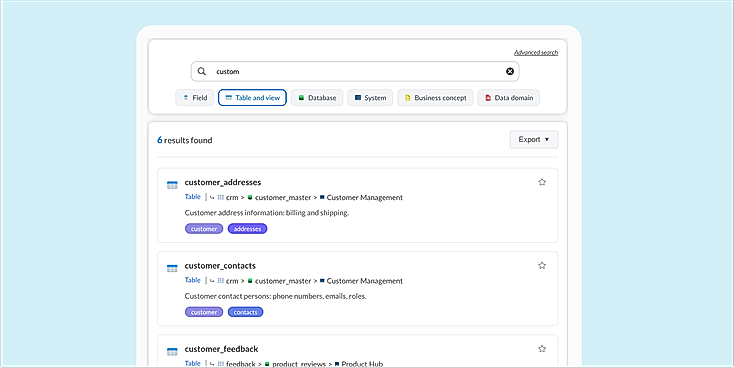
Task: Click into the search field containing custom
Action: coord(355,71)
